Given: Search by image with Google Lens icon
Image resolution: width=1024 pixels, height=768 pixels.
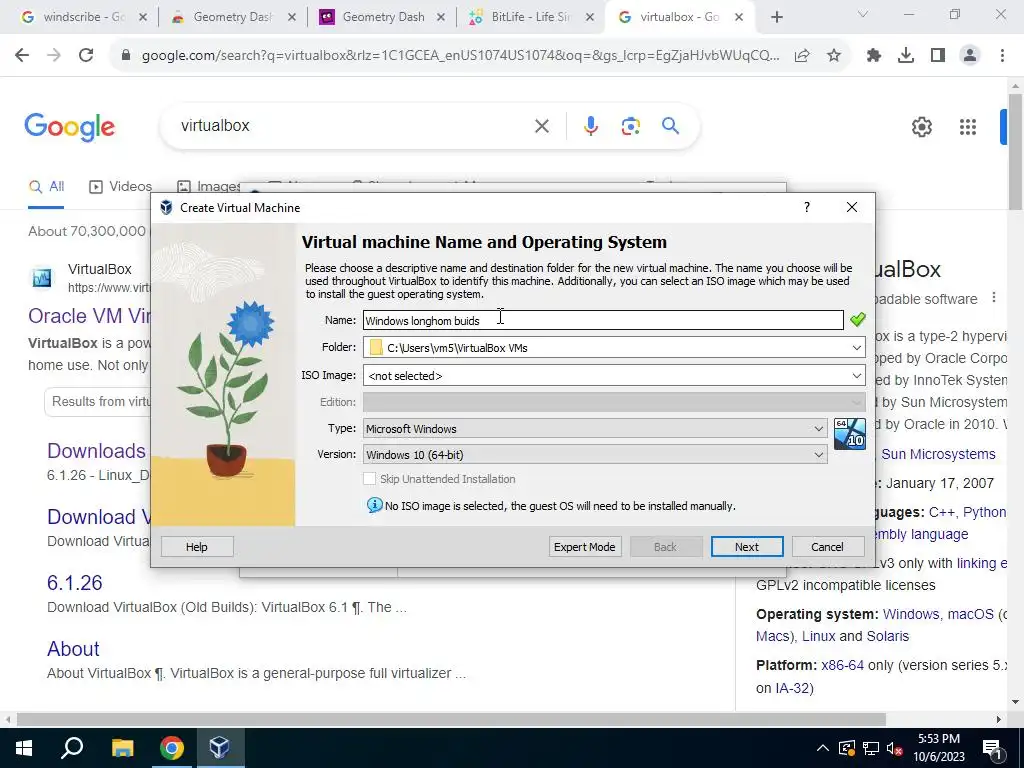Looking at the screenshot, I should click(630, 126).
